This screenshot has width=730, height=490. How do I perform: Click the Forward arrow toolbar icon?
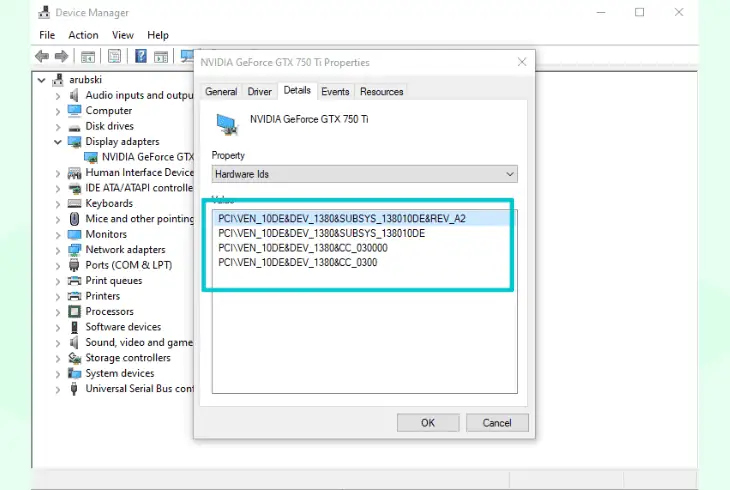click(x=61, y=57)
